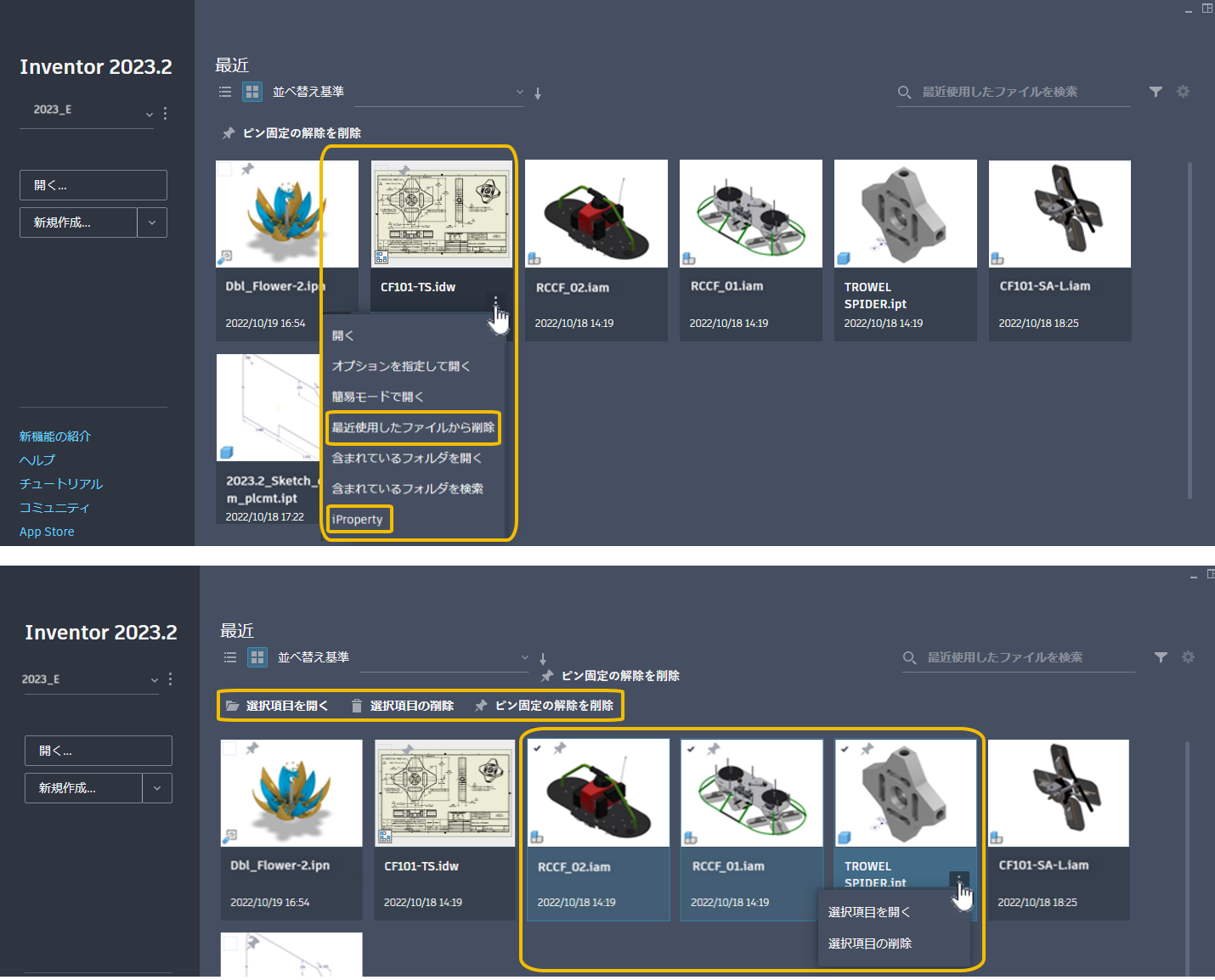Click 選択項目の削除 in lower selection toolbar
The image size is (1215, 980).
(x=403, y=706)
